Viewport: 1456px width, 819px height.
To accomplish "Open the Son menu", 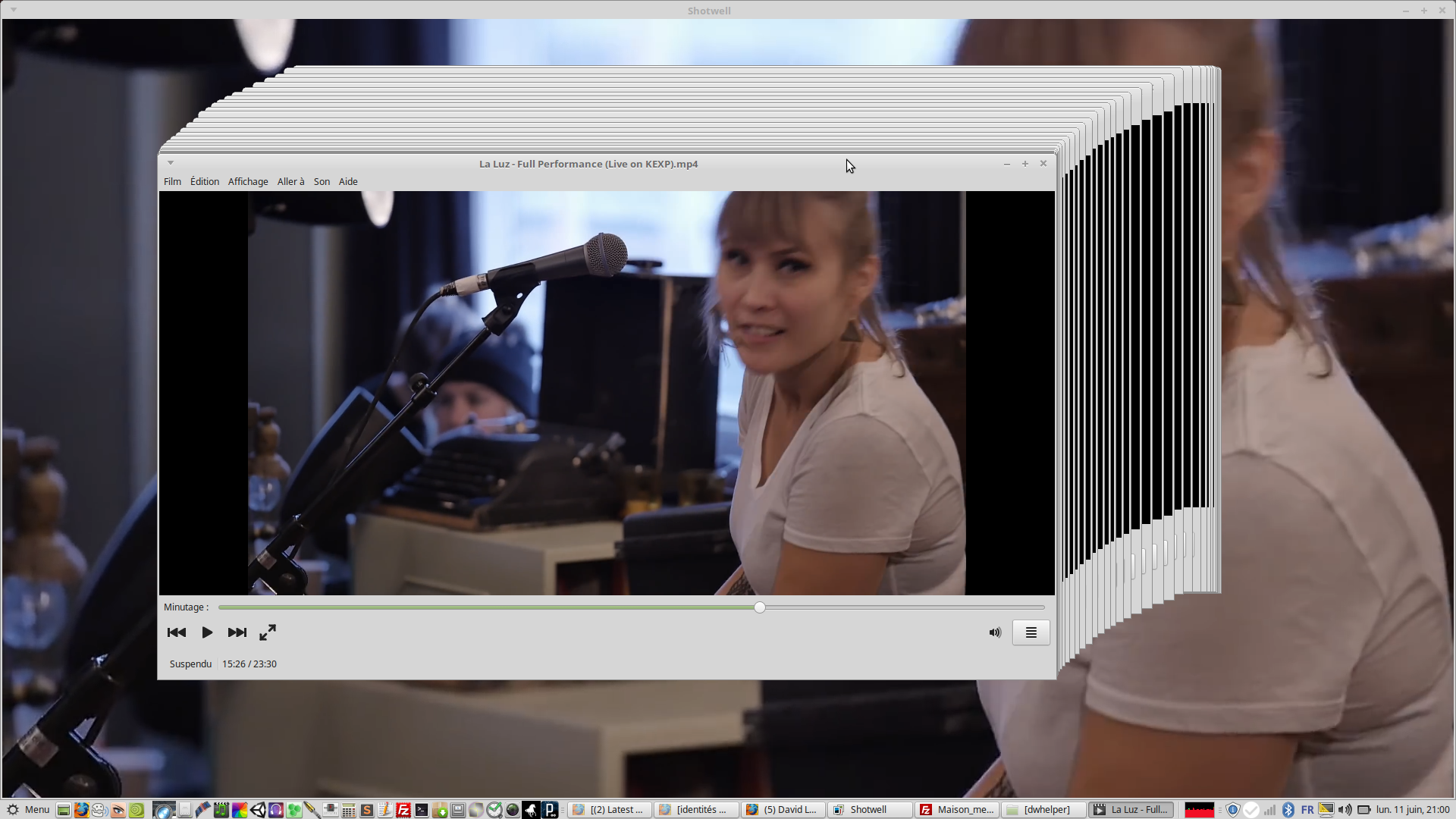I will coord(322,182).
